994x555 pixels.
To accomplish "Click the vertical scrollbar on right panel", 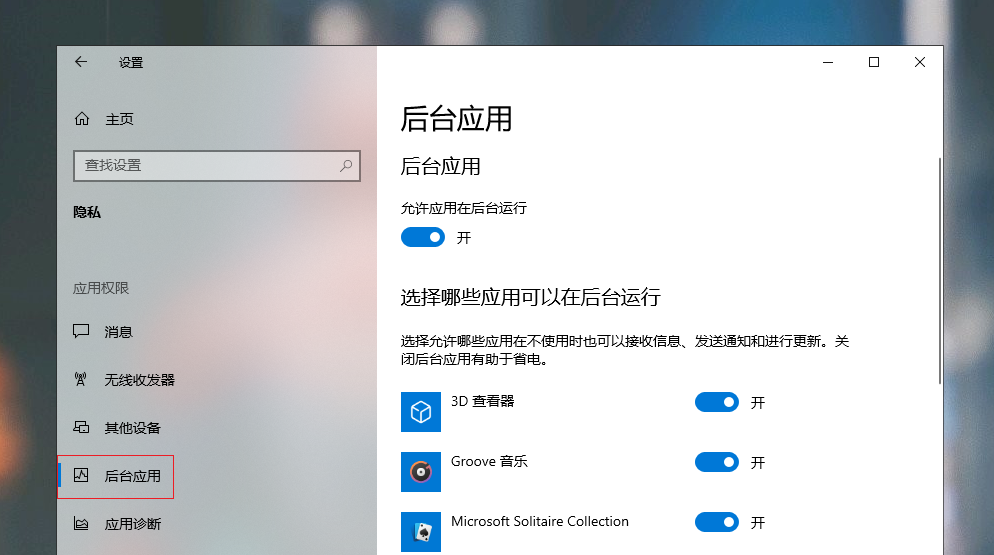I will tap(940, 271).
